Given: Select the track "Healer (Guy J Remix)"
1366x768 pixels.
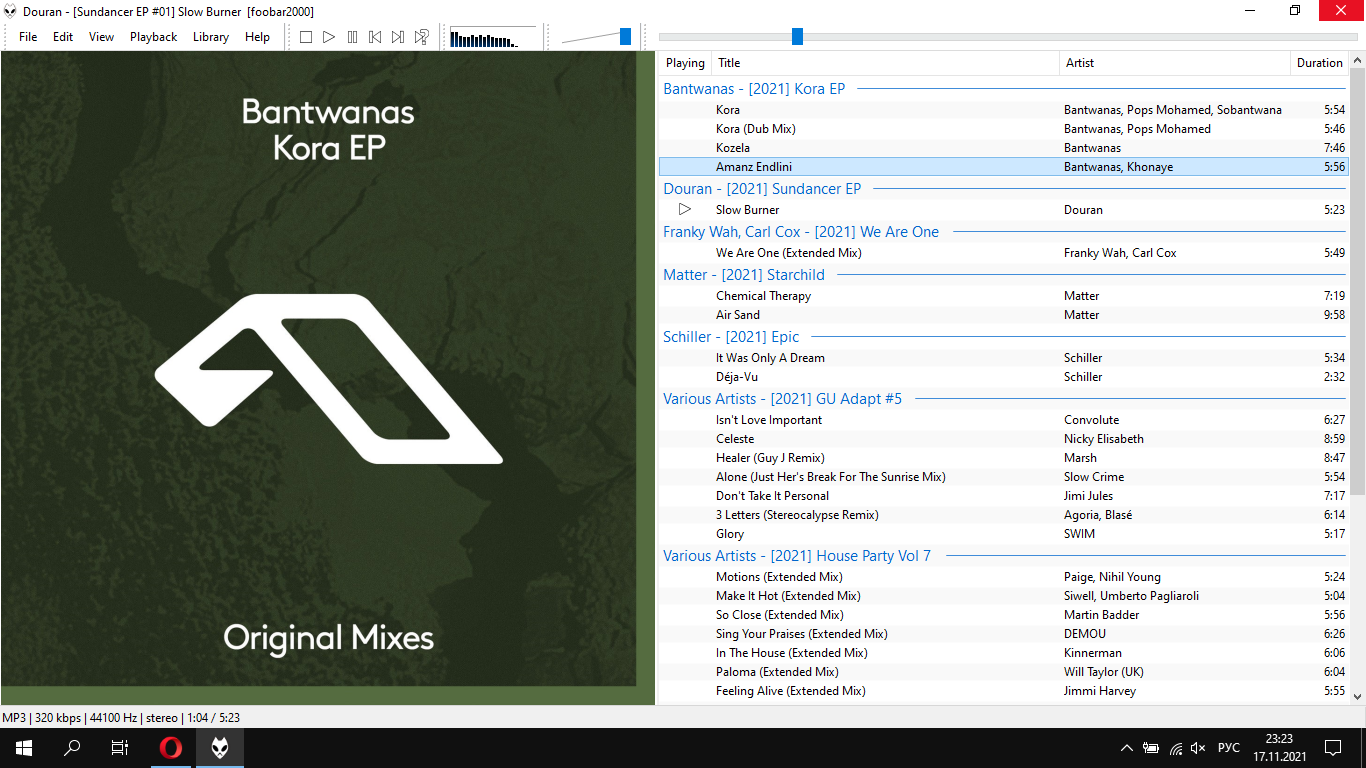Looking at the screenshot, I should 1004,458.
